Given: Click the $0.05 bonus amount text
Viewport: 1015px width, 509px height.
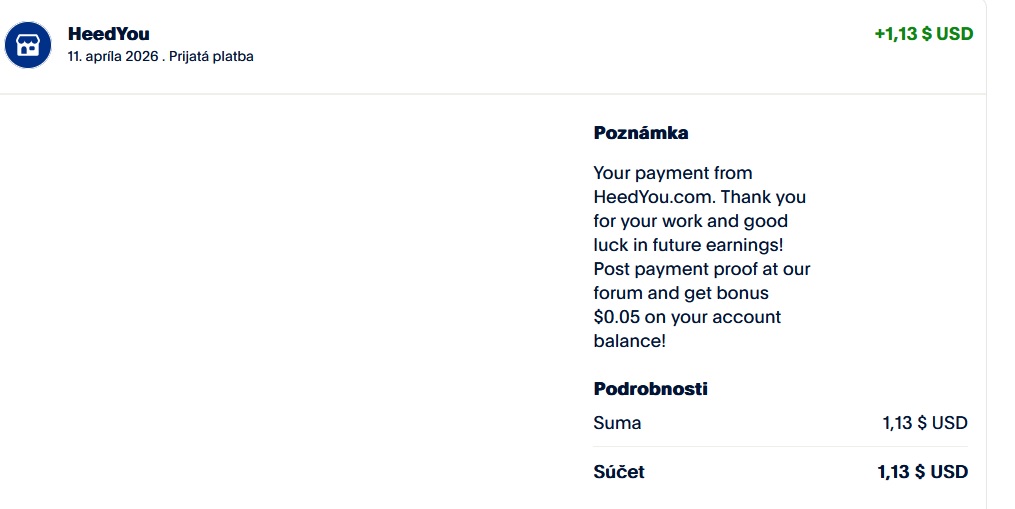Looking at the screenshot, I should point(618,317).
